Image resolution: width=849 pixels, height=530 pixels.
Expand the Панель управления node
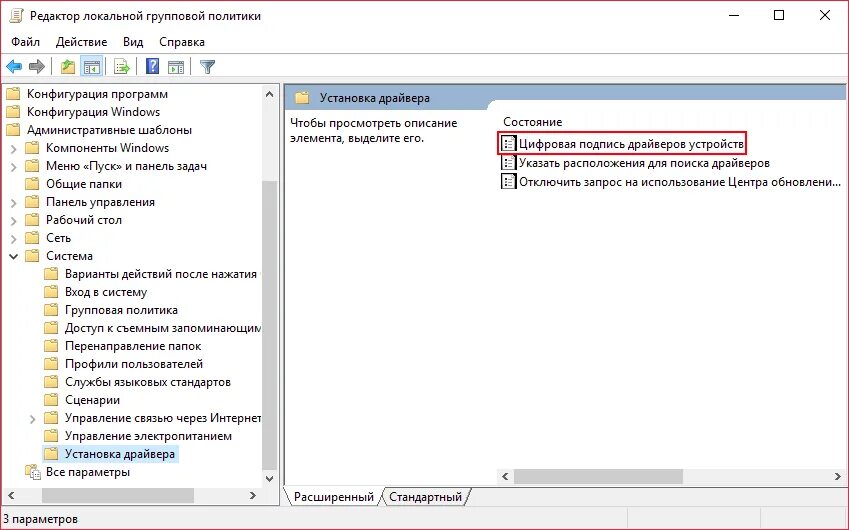[14, 202]
